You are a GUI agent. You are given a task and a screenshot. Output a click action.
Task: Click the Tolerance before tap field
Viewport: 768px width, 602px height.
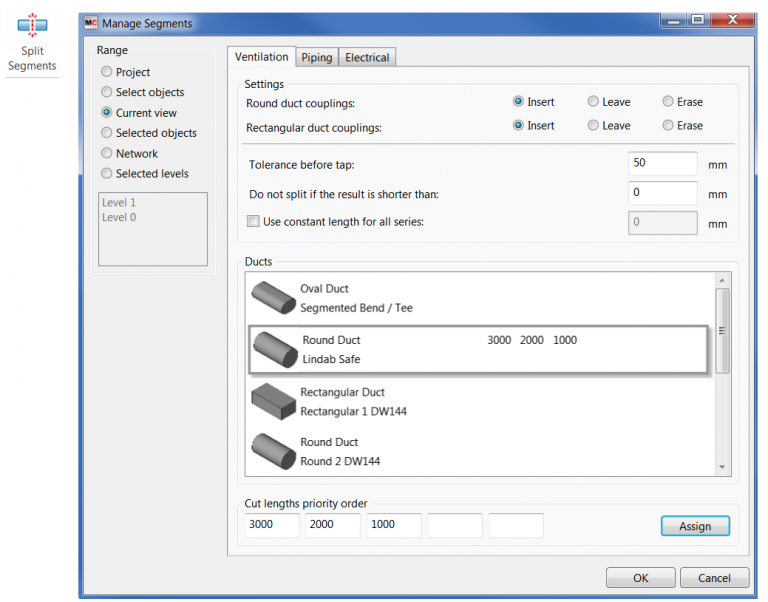click(x=663, y=164)
